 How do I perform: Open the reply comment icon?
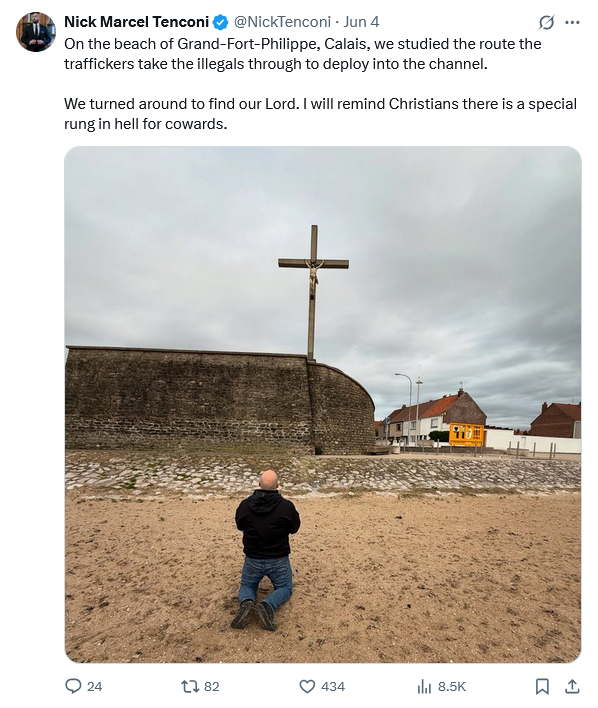[73, 686]
